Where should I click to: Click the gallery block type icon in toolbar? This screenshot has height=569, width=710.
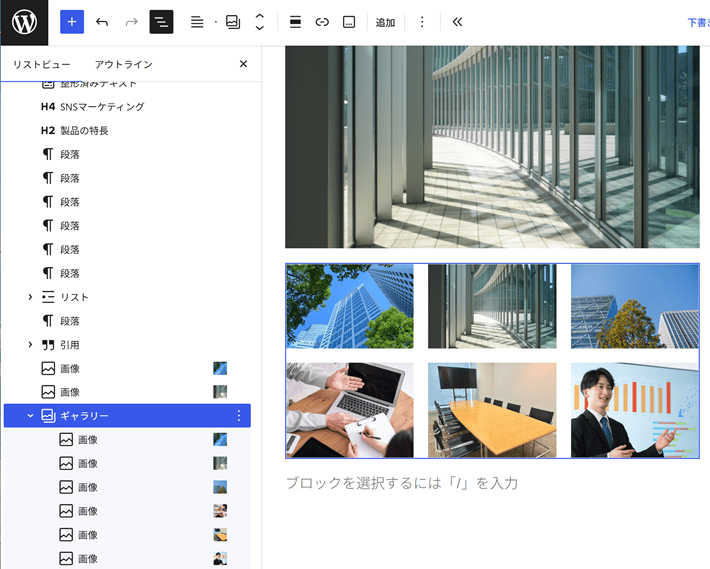233,22
